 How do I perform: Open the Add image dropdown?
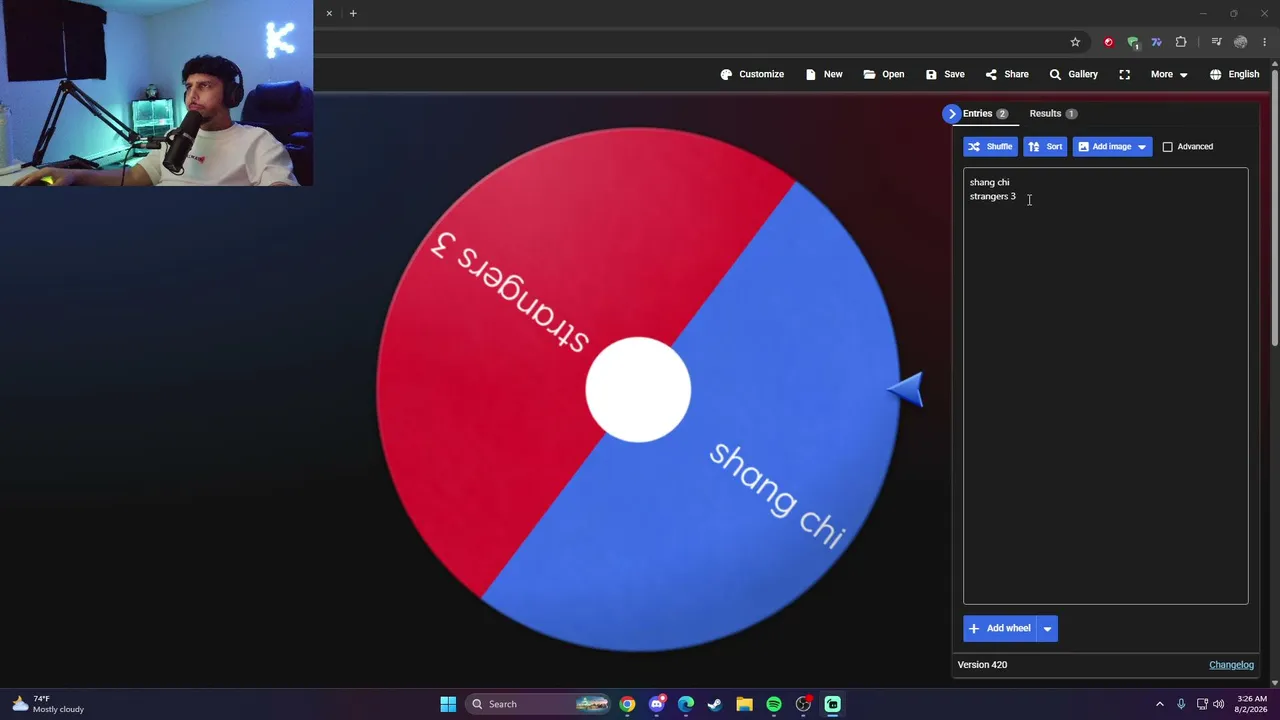1112,147
